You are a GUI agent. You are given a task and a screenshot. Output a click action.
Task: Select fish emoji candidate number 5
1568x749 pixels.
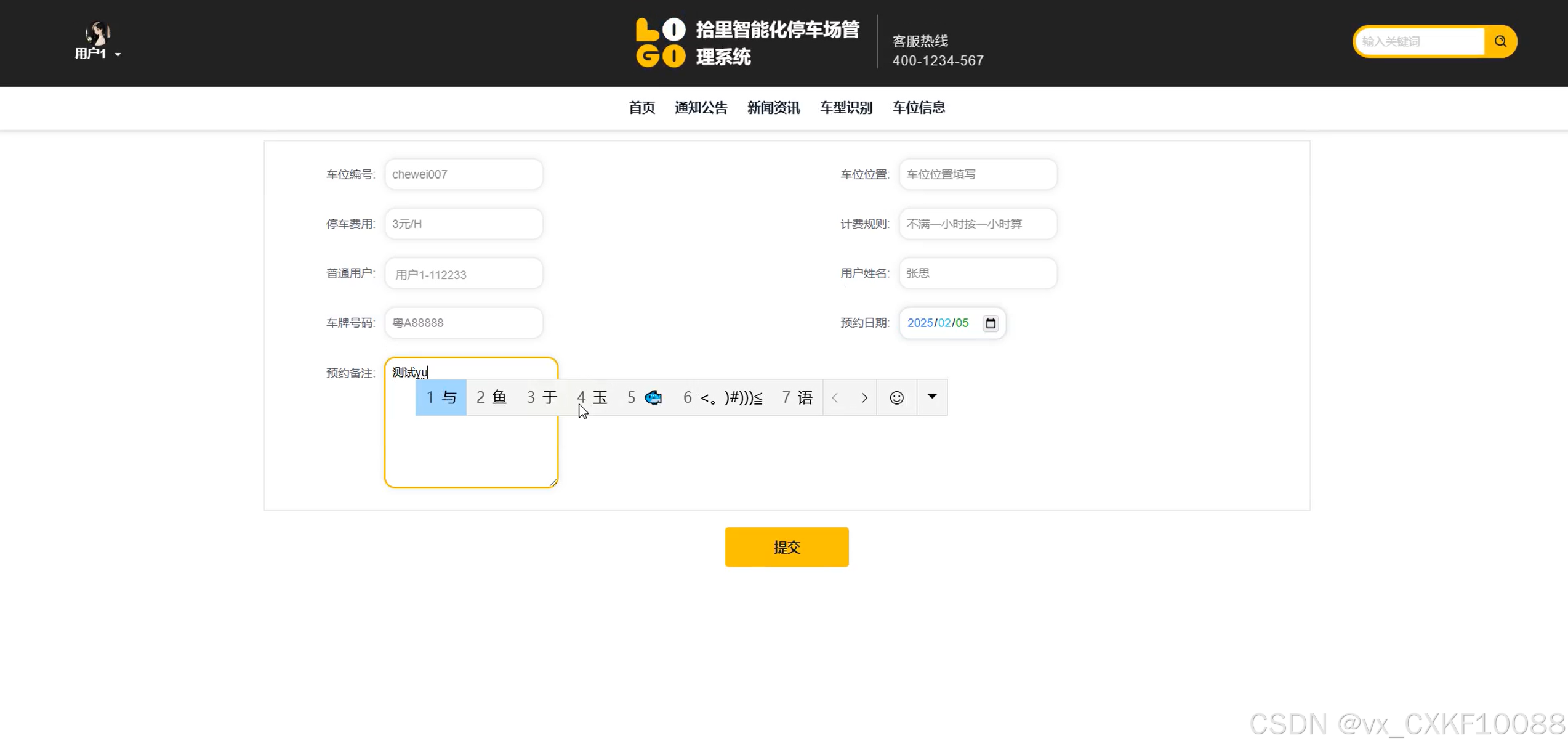[645, 398]
